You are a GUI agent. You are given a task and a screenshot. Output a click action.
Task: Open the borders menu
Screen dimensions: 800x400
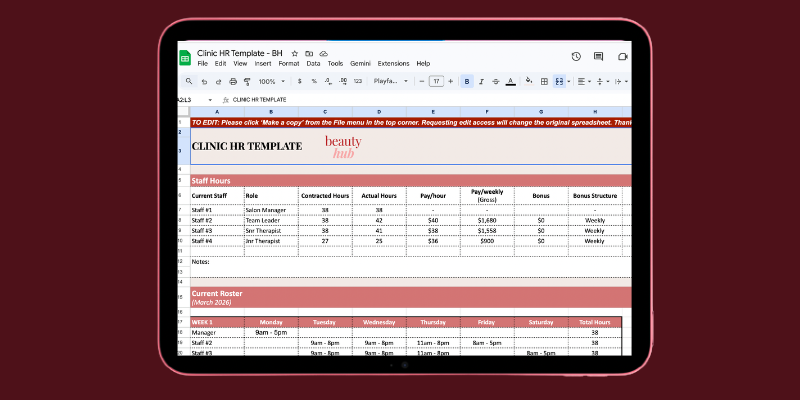click(x=544, y=82)
